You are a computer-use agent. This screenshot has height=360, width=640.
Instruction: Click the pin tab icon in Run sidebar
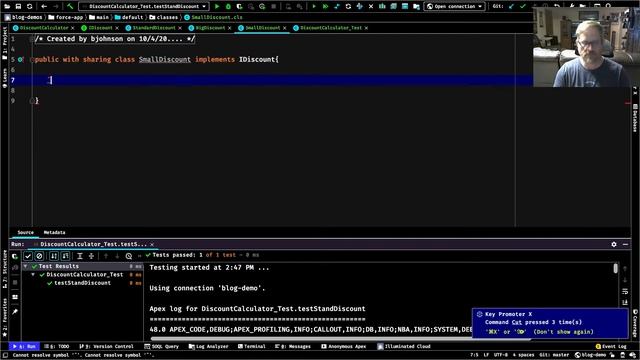(x=15, y=312)
